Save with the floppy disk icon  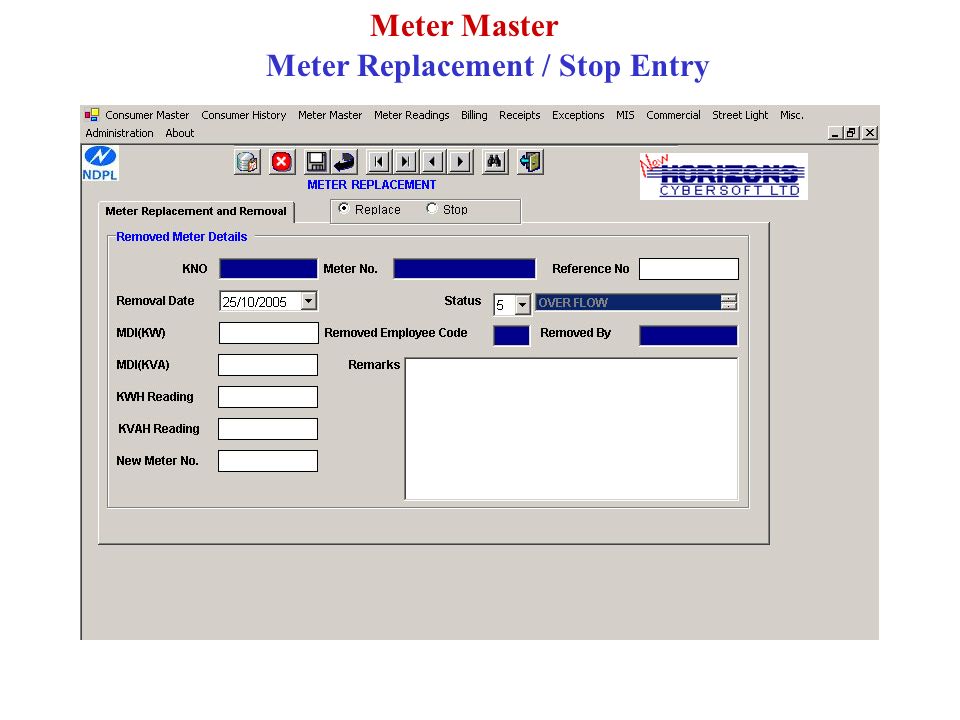316,162
